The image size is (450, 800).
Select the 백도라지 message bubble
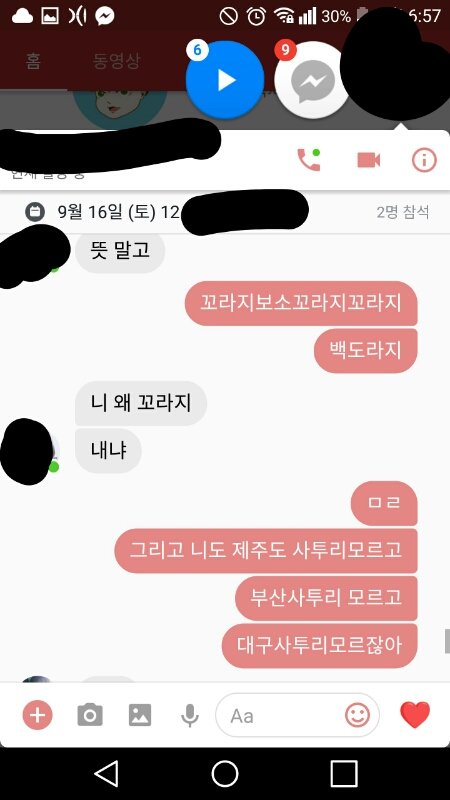point(365,351)
